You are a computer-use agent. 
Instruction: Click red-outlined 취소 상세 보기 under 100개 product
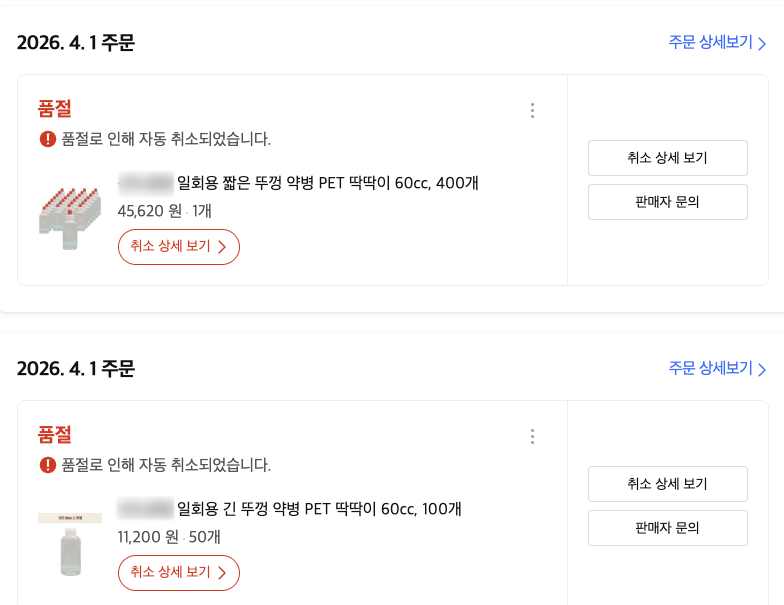click(179, 573)
